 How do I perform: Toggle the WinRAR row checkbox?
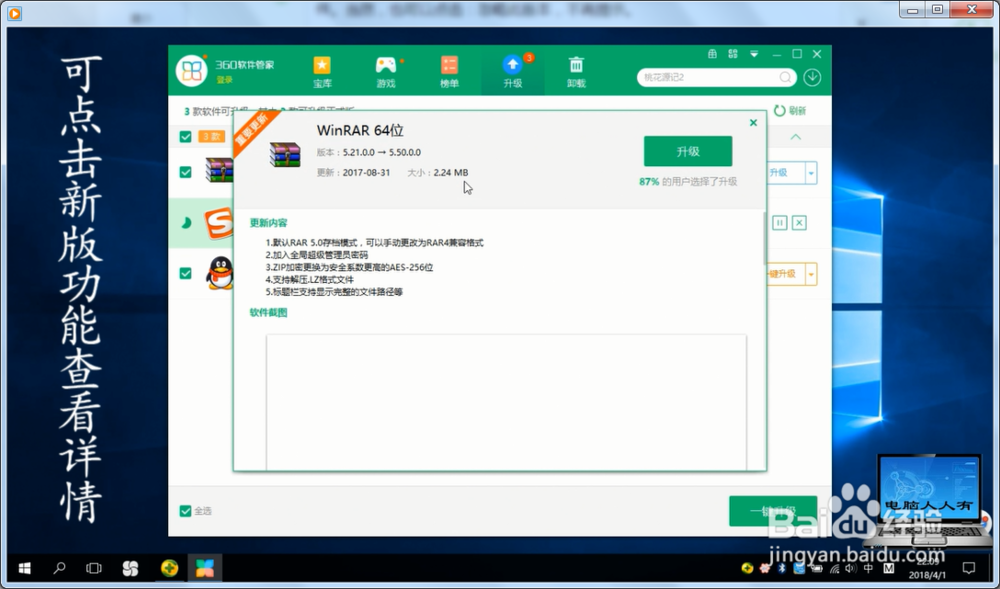coord(186,172)
